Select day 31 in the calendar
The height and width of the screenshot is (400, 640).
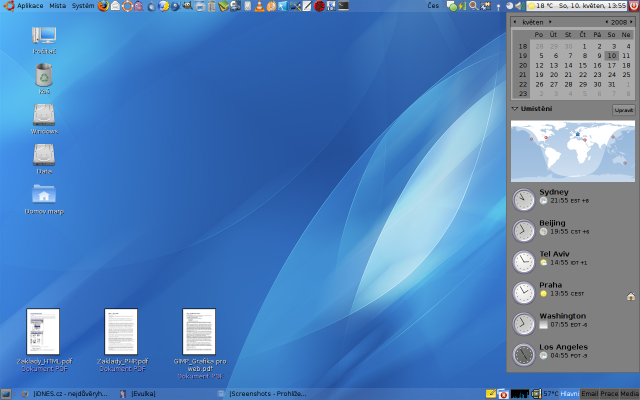pyautogui.click(x=611, y=84)
